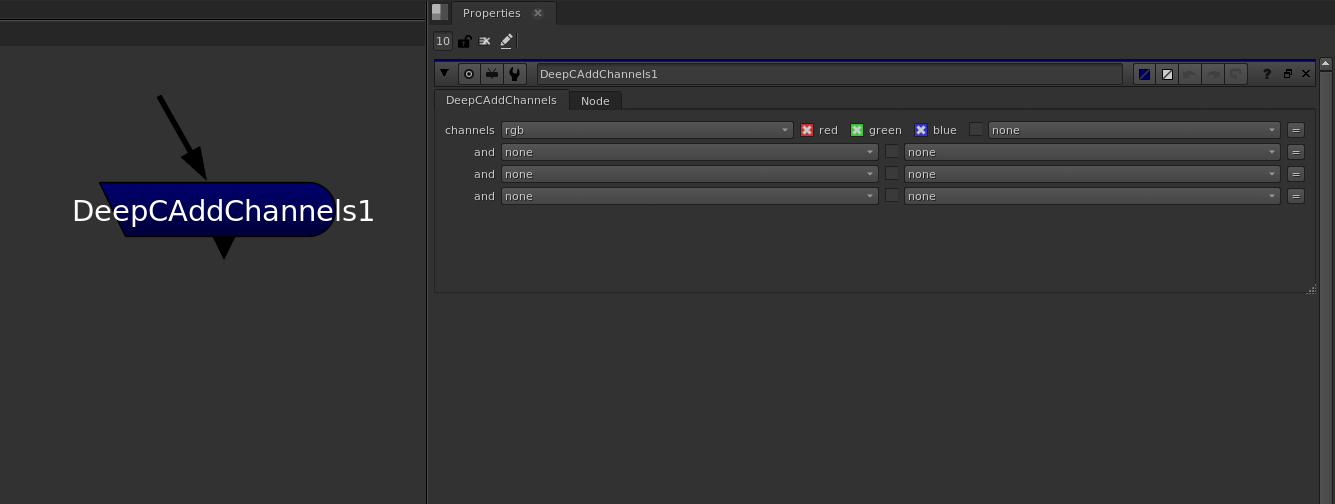Toggle the properties panel lock icon

click(464, 41)
